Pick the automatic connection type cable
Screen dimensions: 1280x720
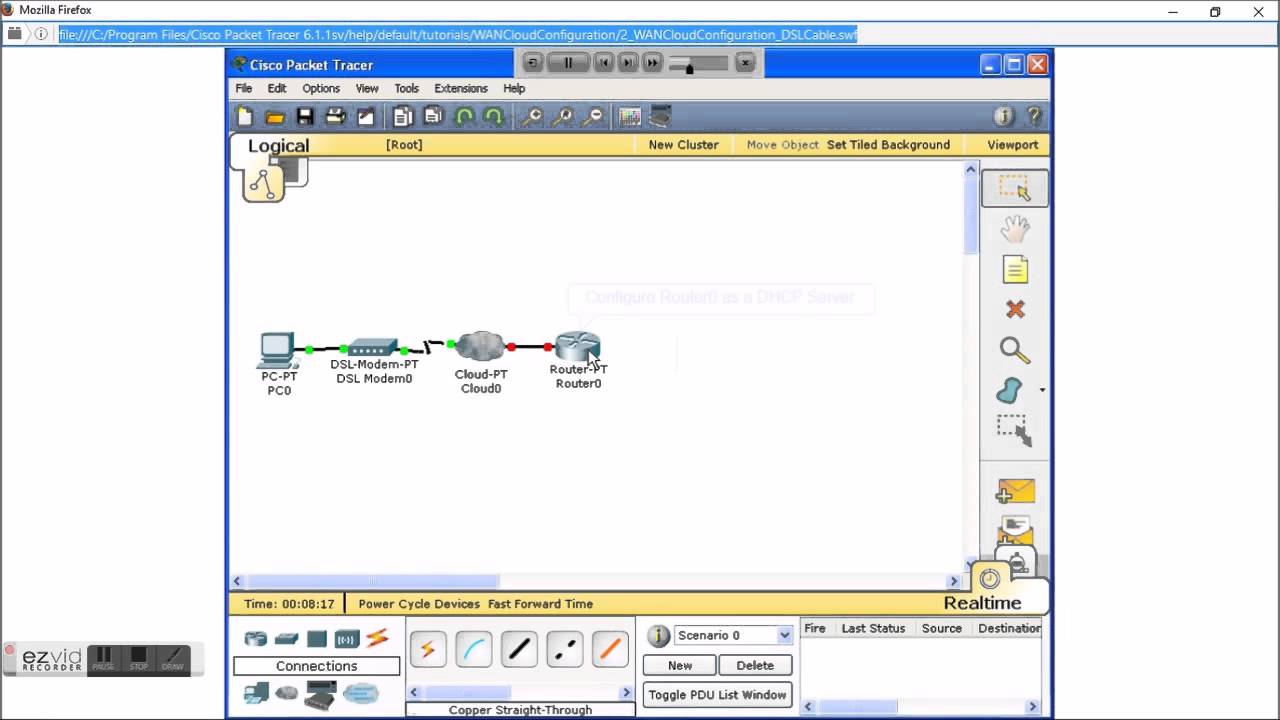[x=428, y=650]
